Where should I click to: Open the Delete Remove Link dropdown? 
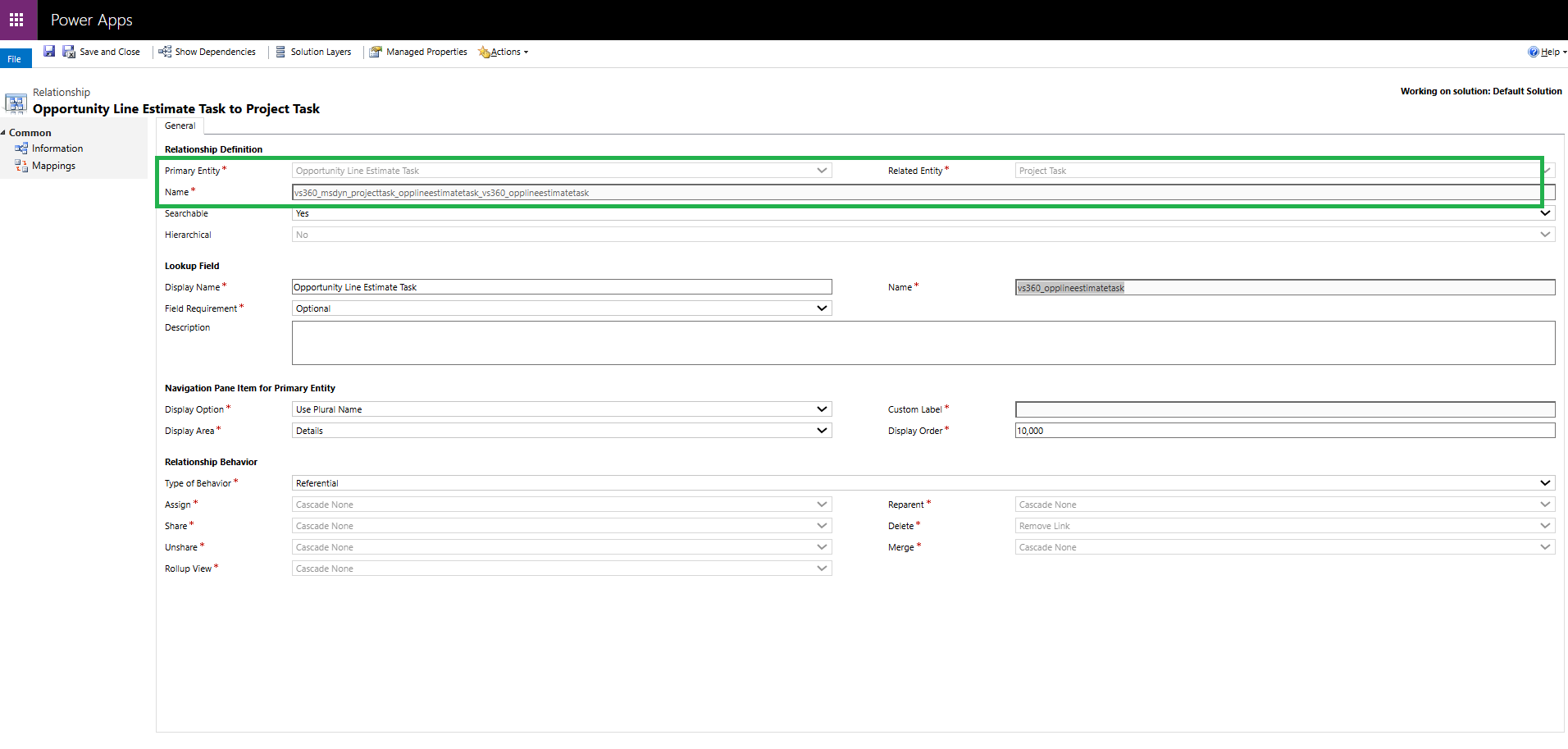click(1285, 526)
